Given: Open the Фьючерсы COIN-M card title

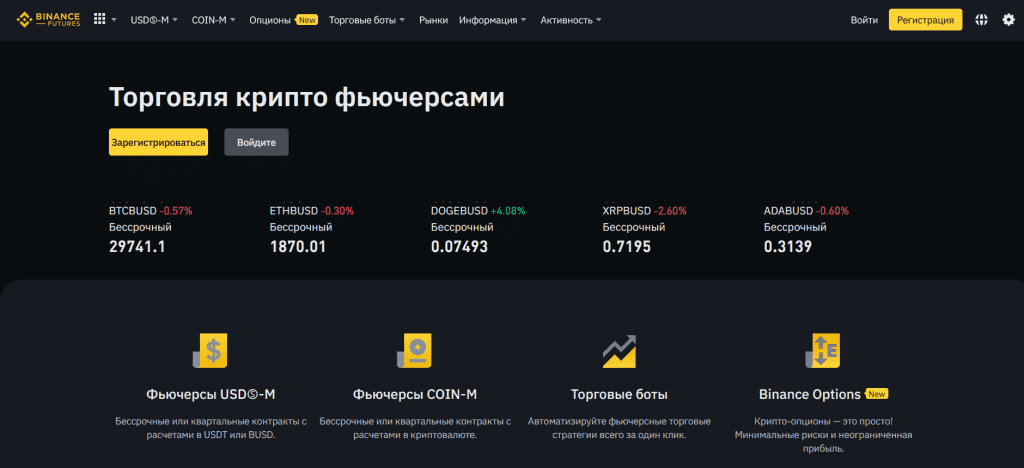Looking at the screenshot, I should [415, 395].
